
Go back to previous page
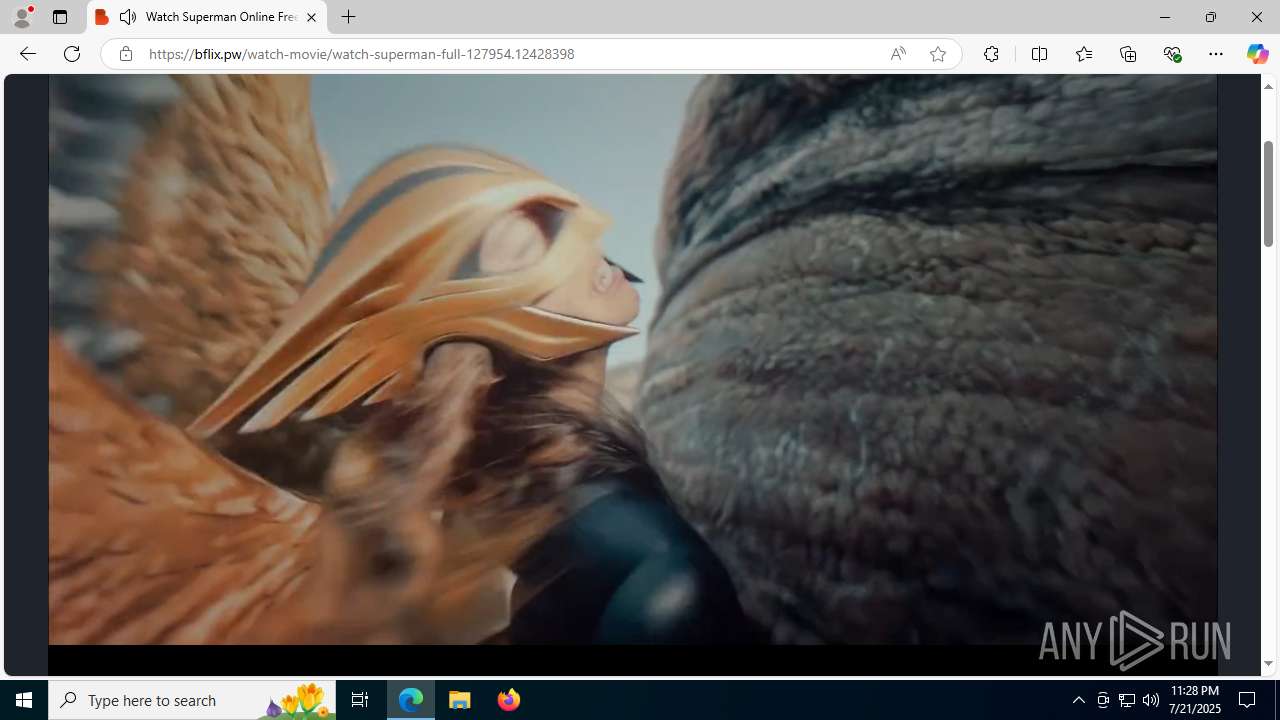28,54
